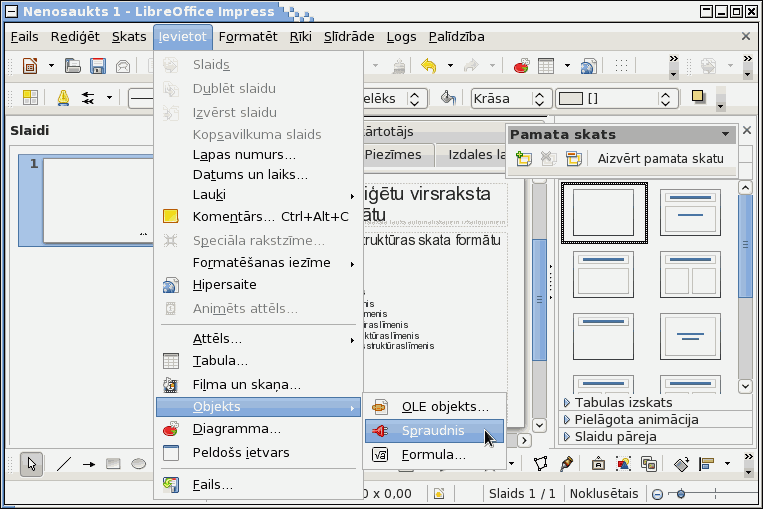Click the slide editor vertical scrollbar thumb
Screen dimensions: 763x509
click(539, 300)
